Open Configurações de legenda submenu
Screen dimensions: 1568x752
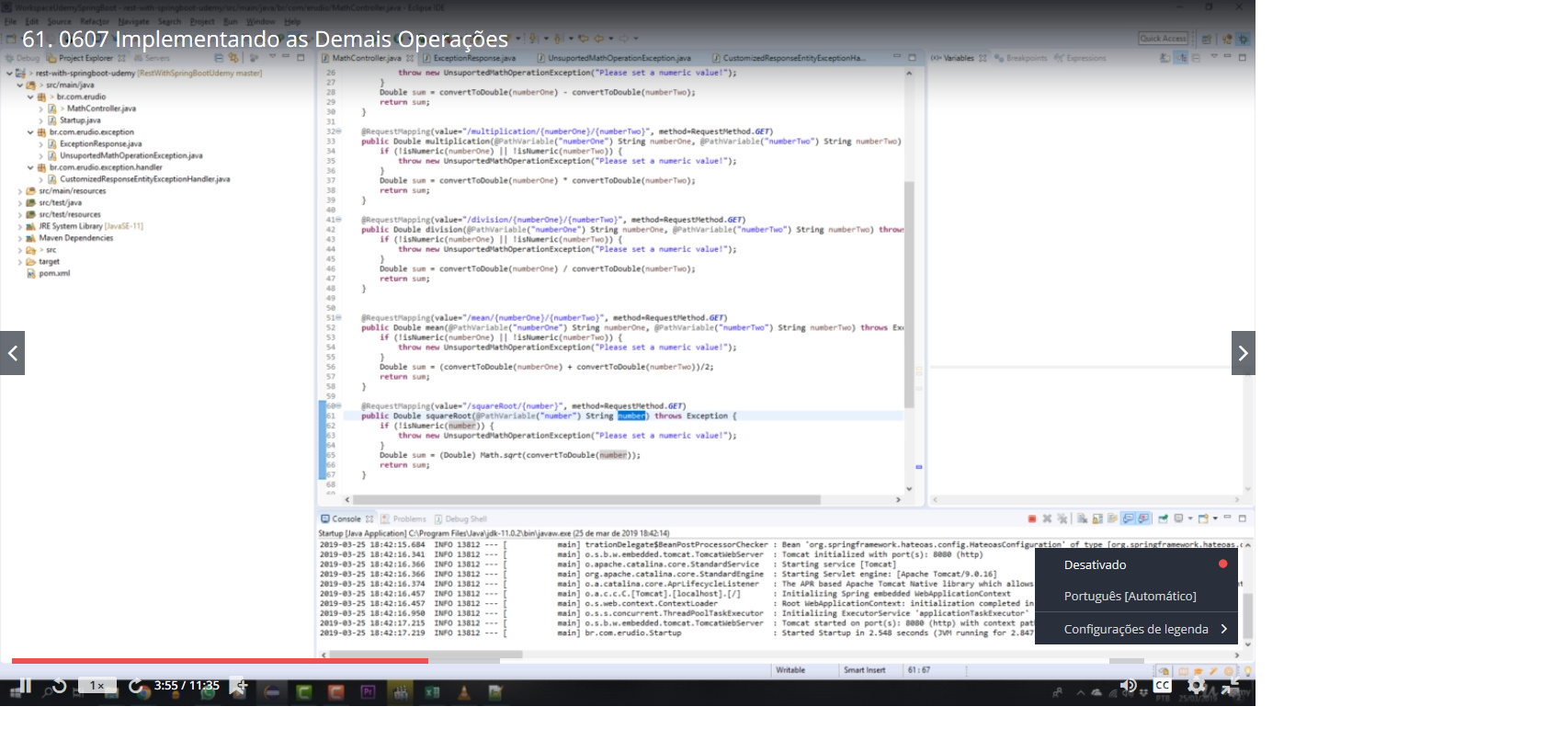click(1136, 629)
